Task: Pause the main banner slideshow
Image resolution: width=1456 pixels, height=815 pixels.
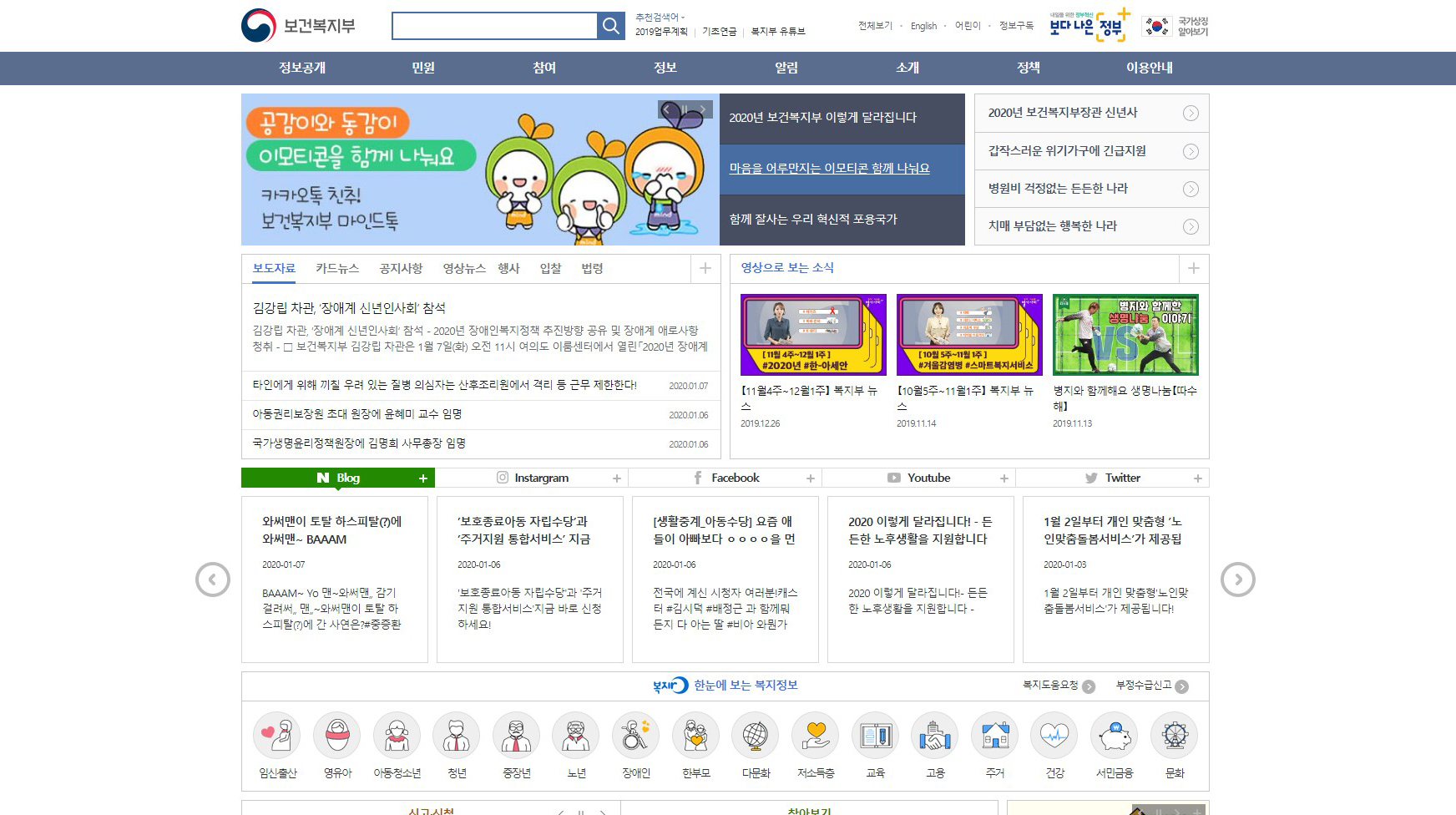Action: 685,109
